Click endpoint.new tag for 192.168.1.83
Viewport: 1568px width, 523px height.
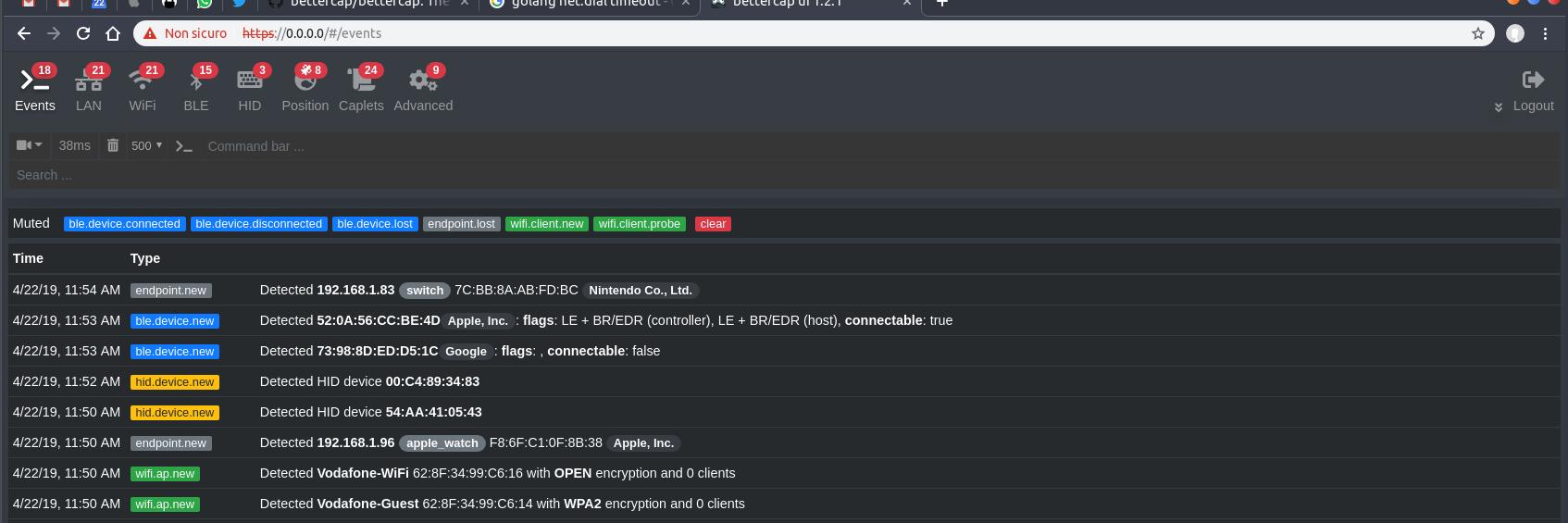170,291
